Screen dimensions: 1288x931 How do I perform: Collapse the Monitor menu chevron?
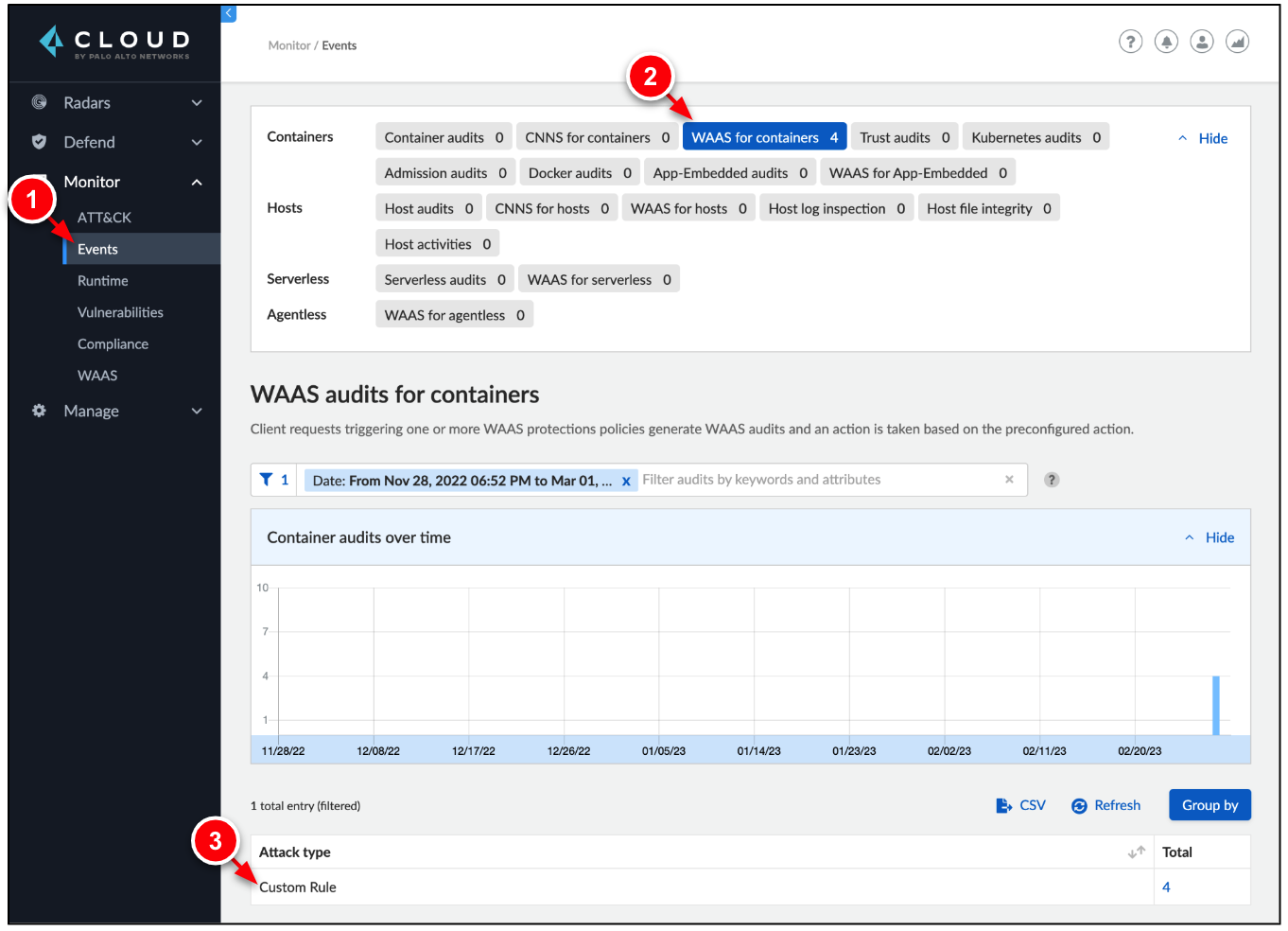tap(197, 182)
